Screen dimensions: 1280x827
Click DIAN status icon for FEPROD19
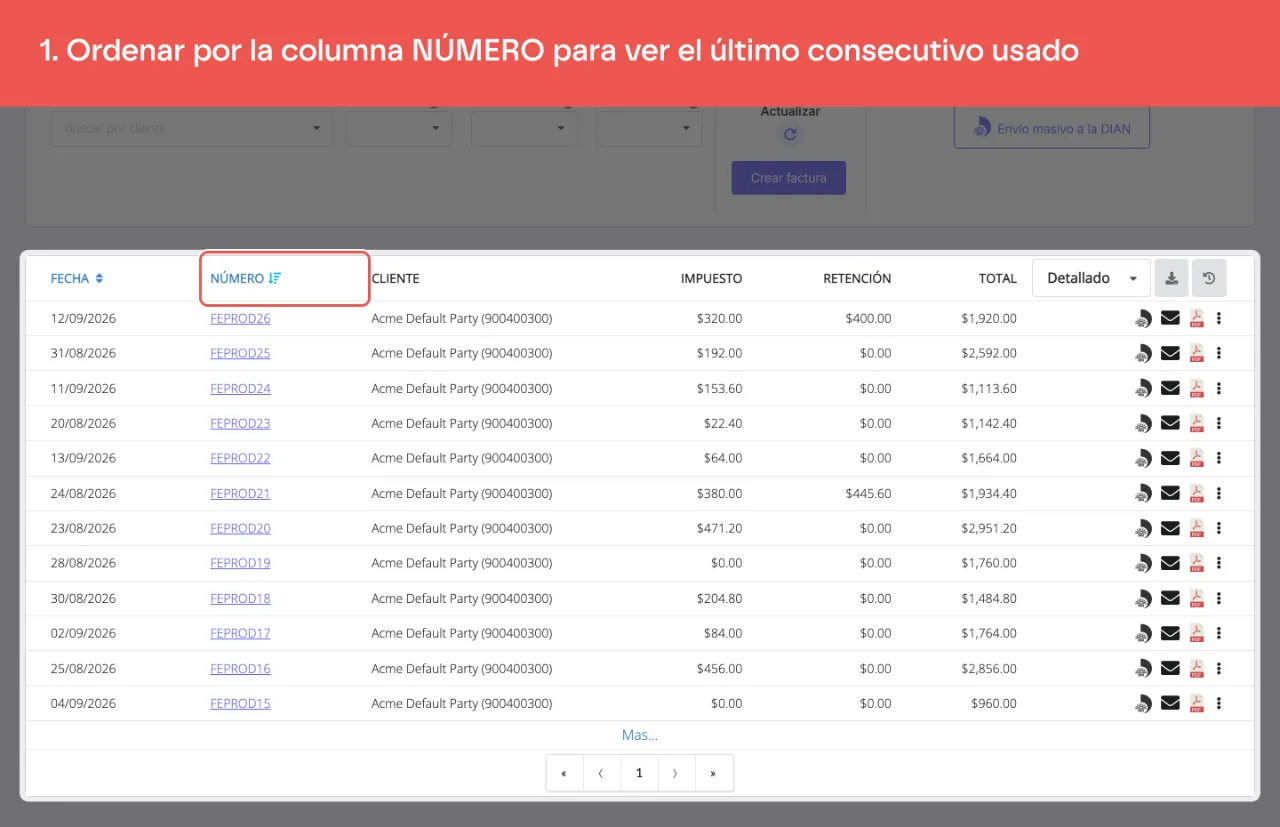1144,564
